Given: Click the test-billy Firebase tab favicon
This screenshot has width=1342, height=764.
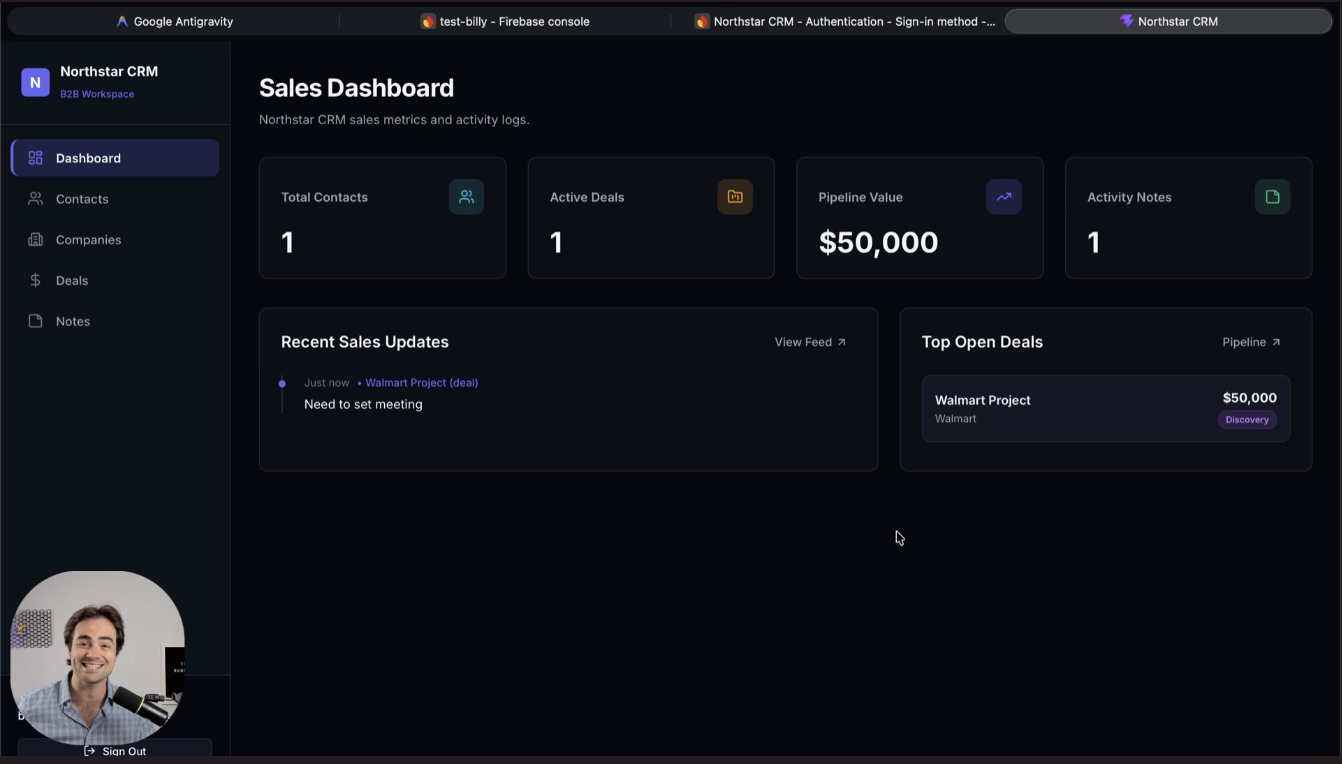Looking at the screenshot, I should point(428,21).
